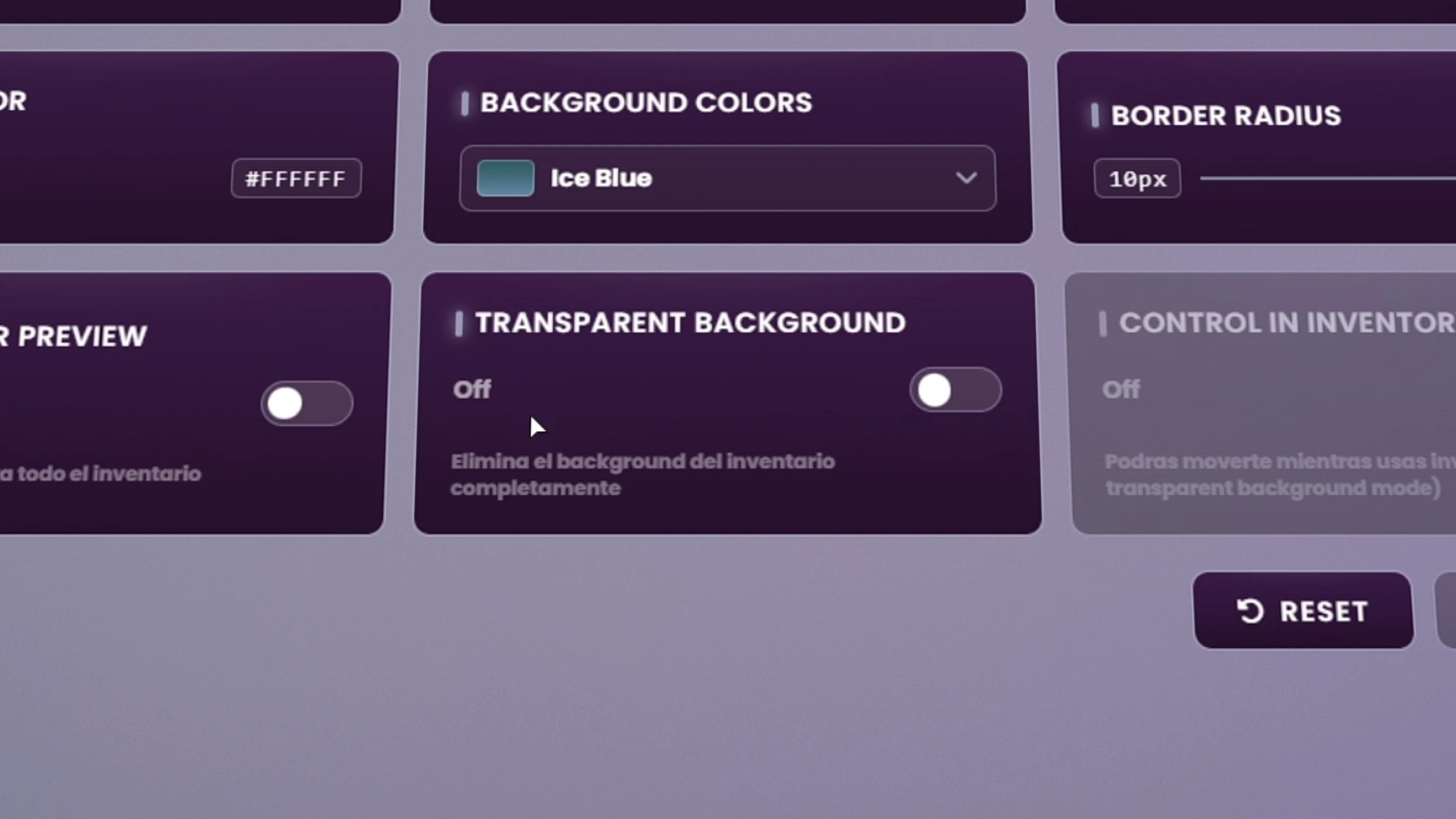Click the accent bar beside Background Colors
Image resolution: width=1456 pixels, height=819 pixels.
tap(465, 104)
